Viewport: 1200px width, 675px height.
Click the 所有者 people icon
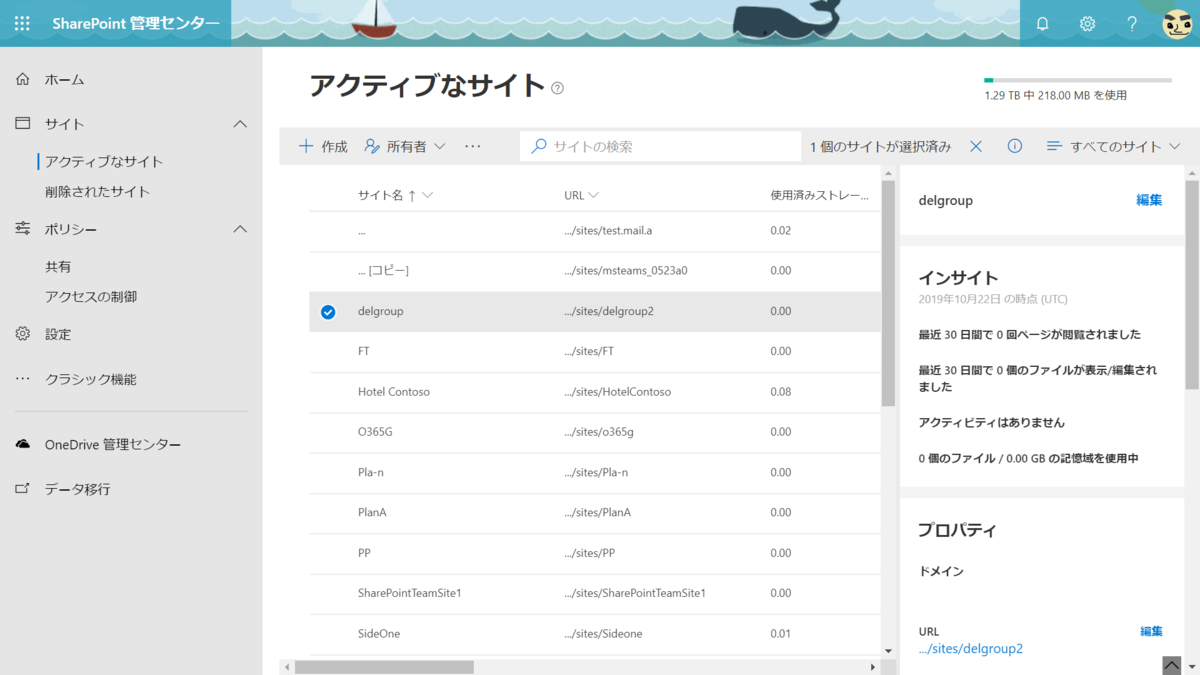(x=372, y=146)
